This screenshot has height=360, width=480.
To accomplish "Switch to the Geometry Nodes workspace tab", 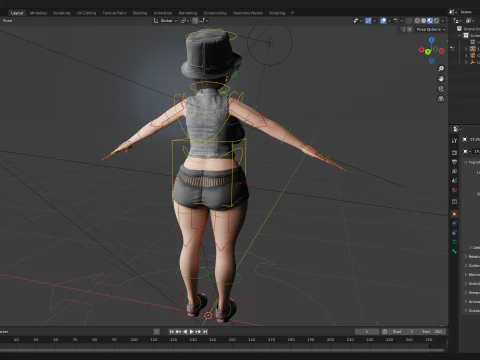I will (x=248, y=13).
